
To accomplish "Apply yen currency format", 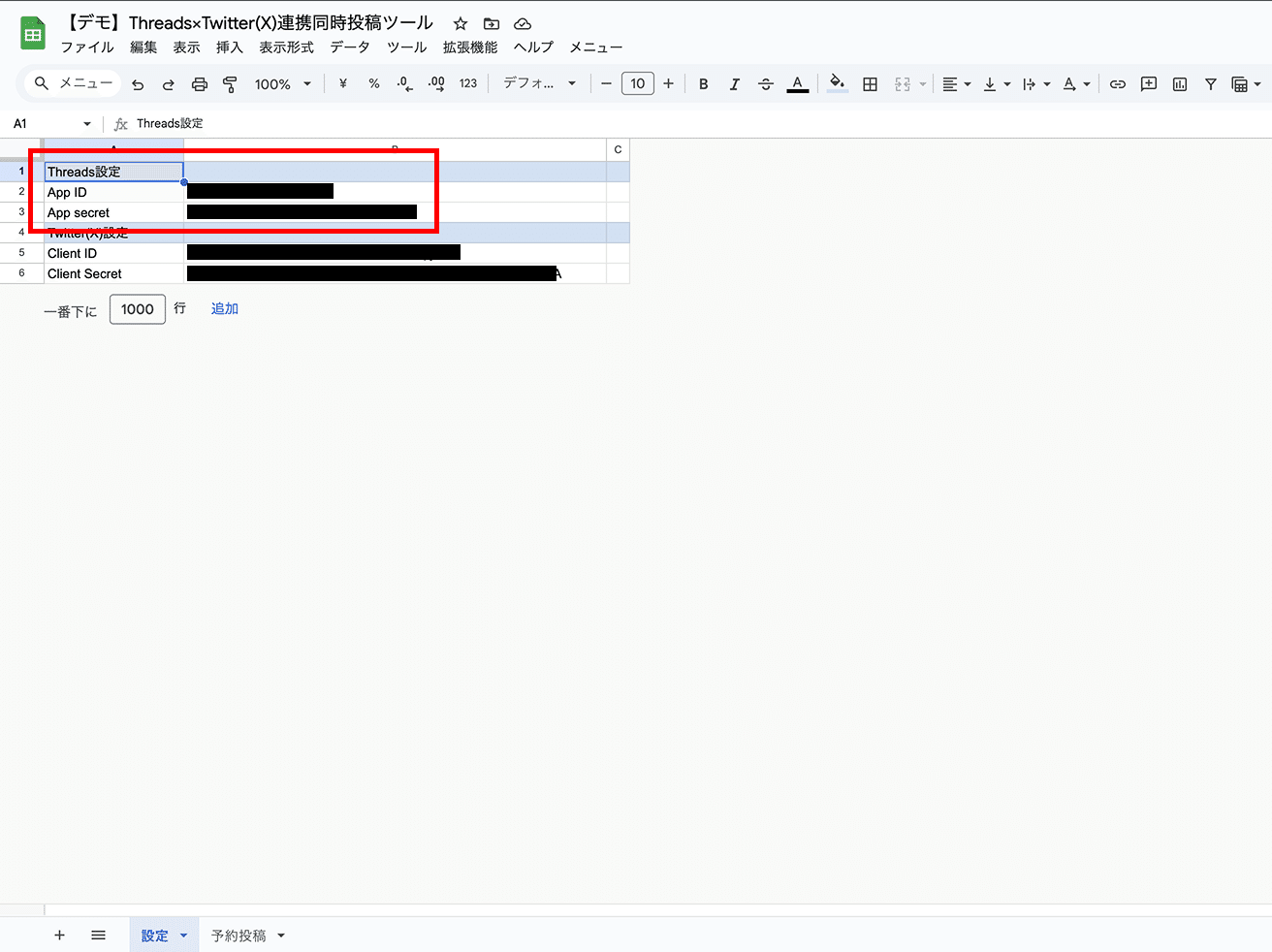I will [x=343, y=84].
